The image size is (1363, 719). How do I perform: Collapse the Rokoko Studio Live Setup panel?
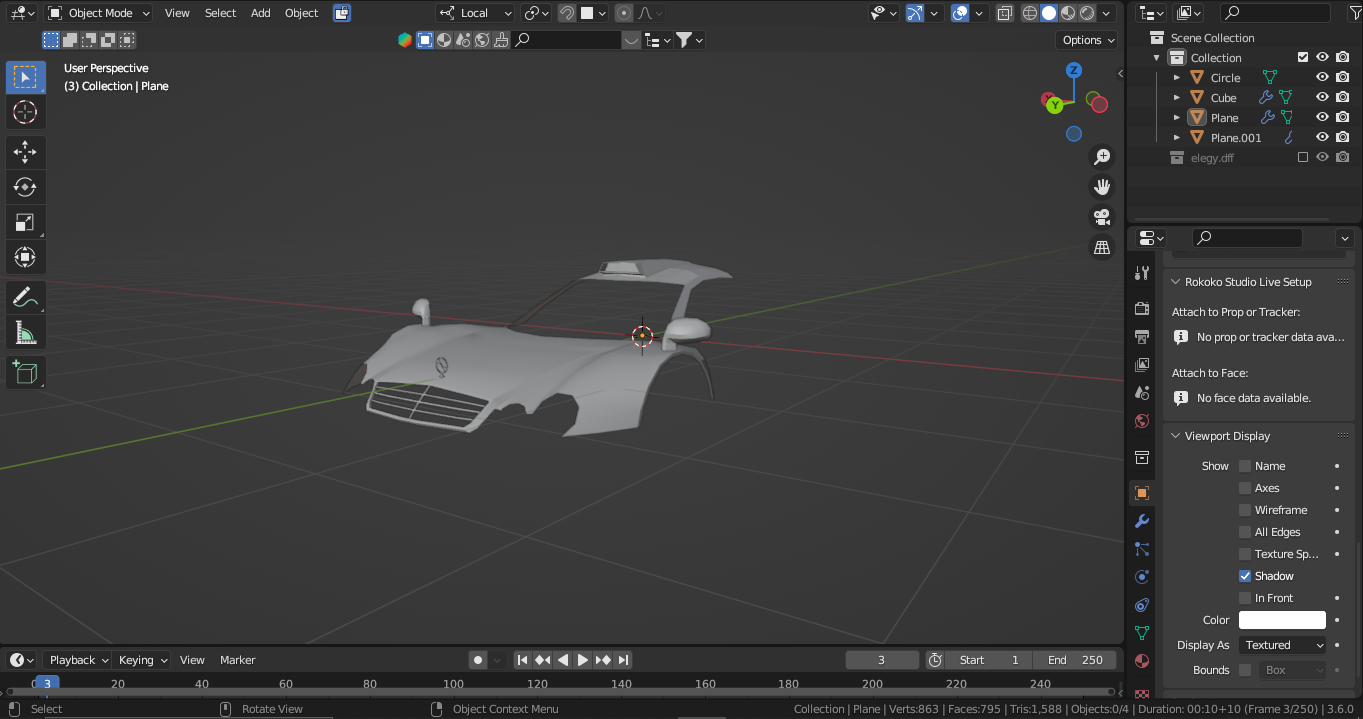pyautogui.click(x=1176, y=282)
